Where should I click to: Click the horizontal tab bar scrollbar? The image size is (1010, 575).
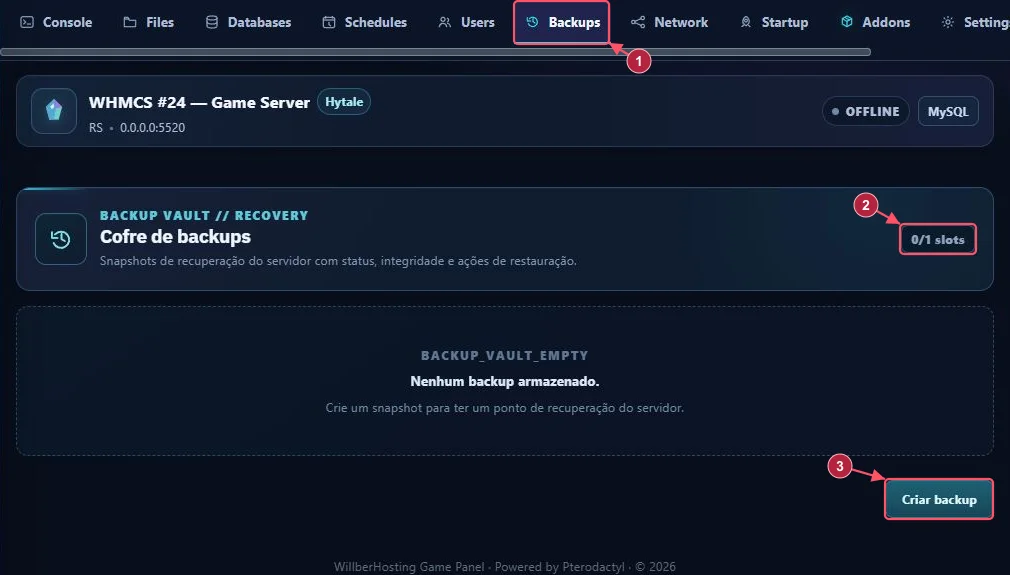pyautogui.click(x=435, y=52)
